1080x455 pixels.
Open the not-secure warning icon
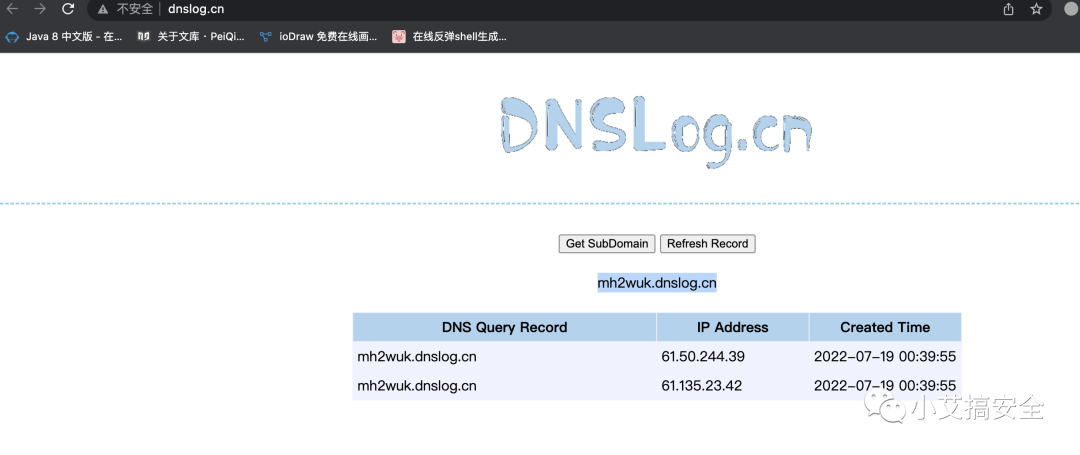click(103, 10)
